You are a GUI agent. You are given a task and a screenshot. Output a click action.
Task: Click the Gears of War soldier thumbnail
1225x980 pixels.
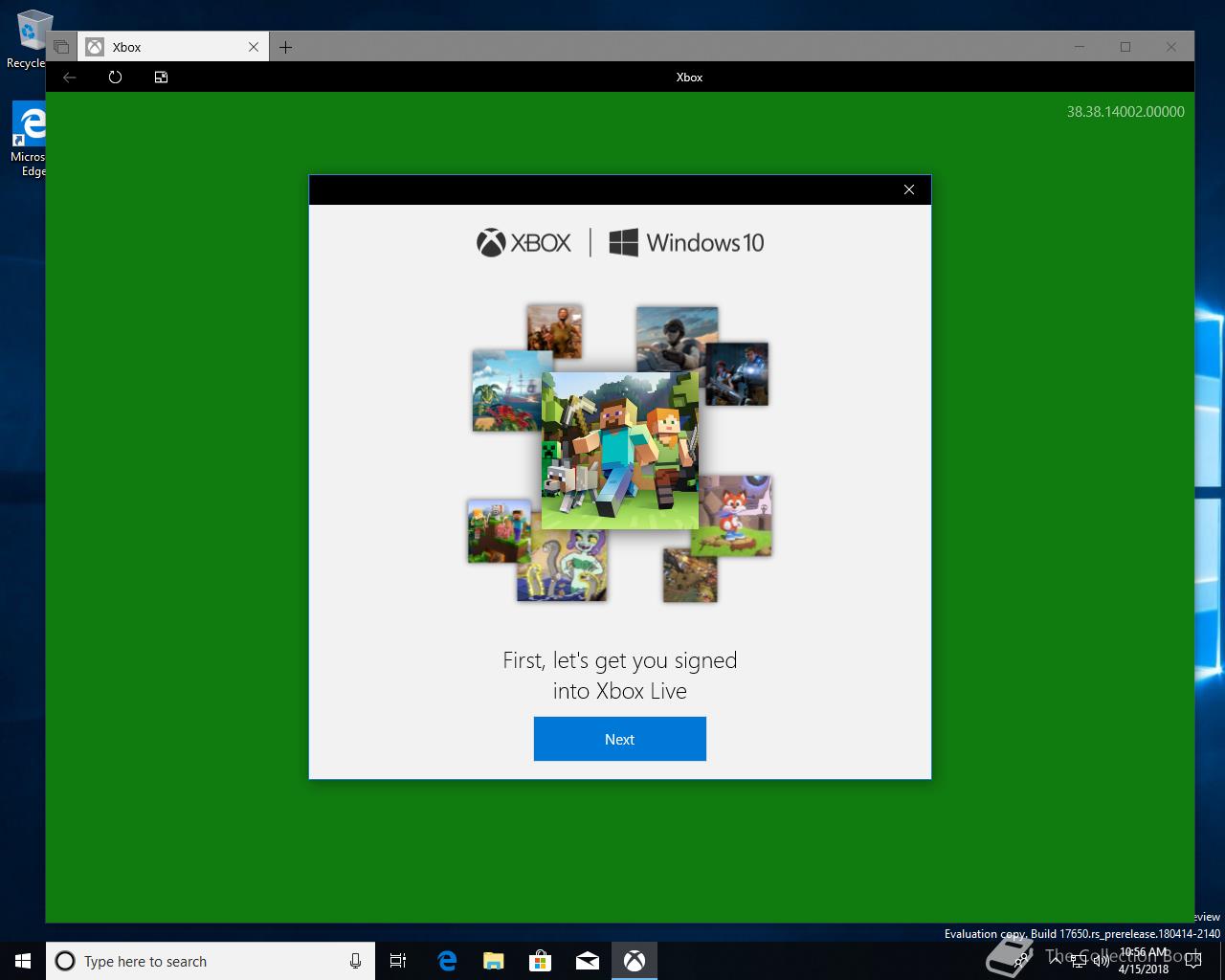point(738,374)
